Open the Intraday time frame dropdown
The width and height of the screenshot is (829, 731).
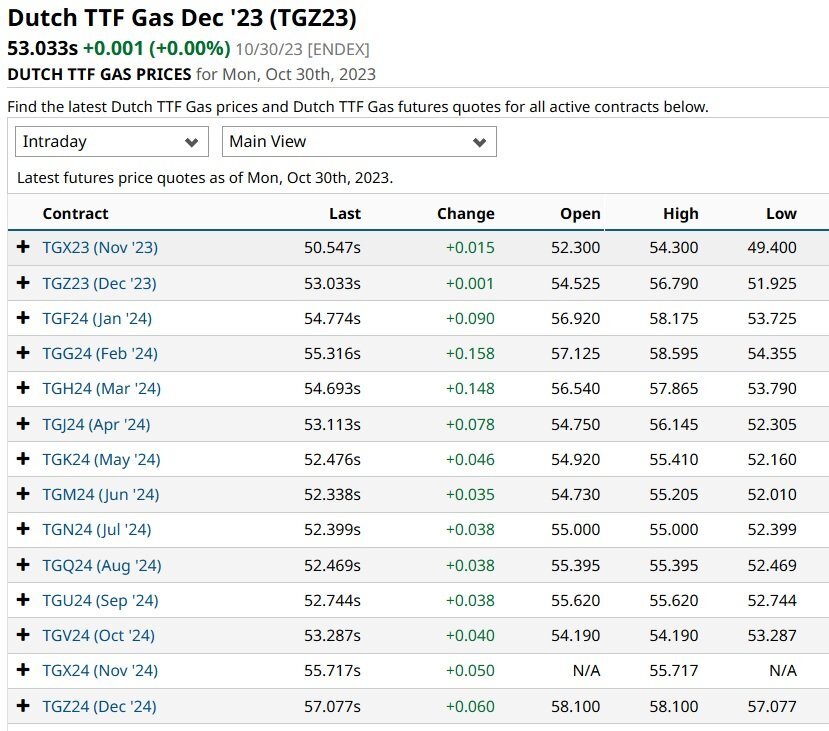point(112,142)
